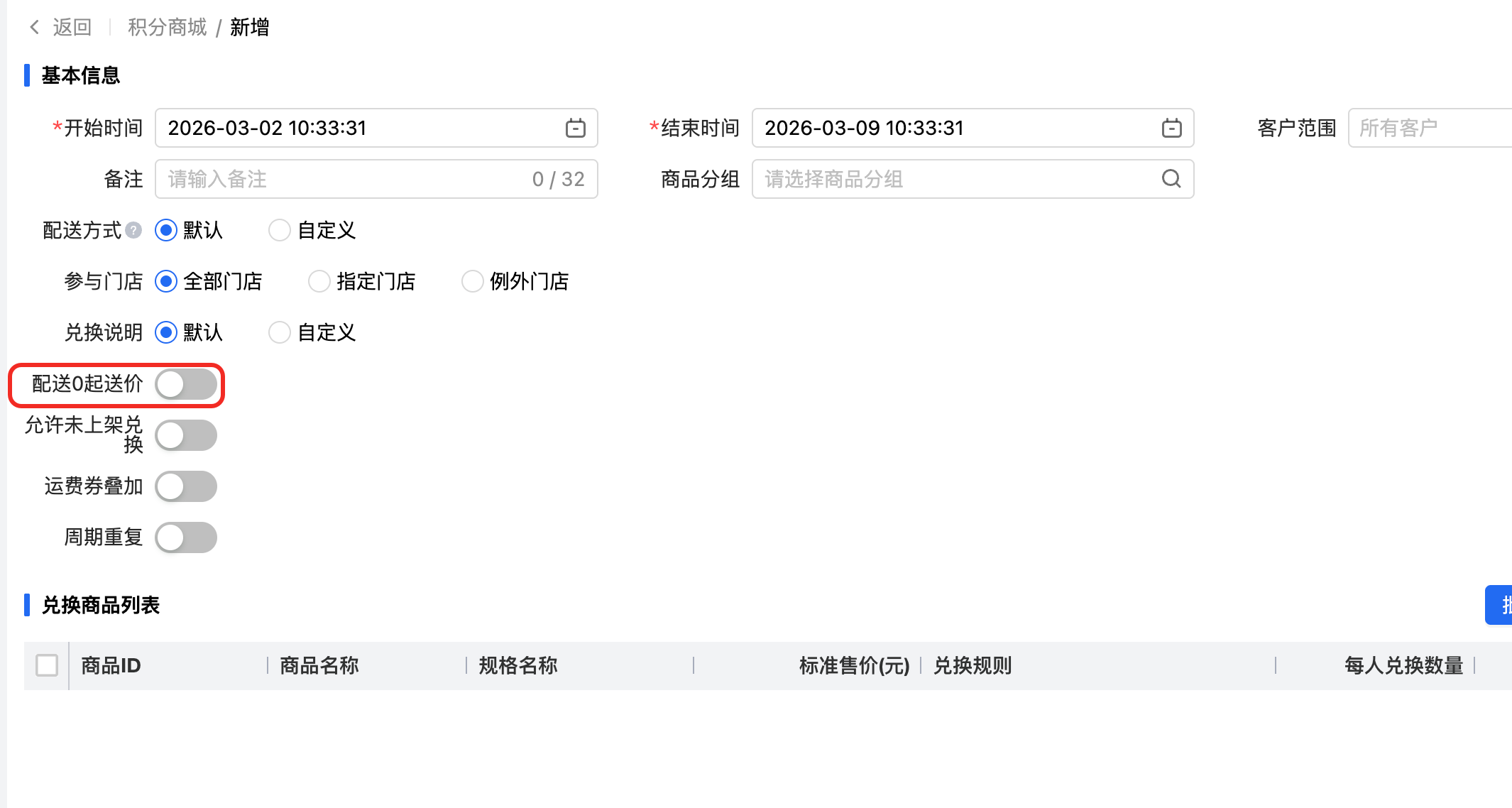
Task: Enable the 允许未上架兑换 switch
Action: (x=186, y=435)
